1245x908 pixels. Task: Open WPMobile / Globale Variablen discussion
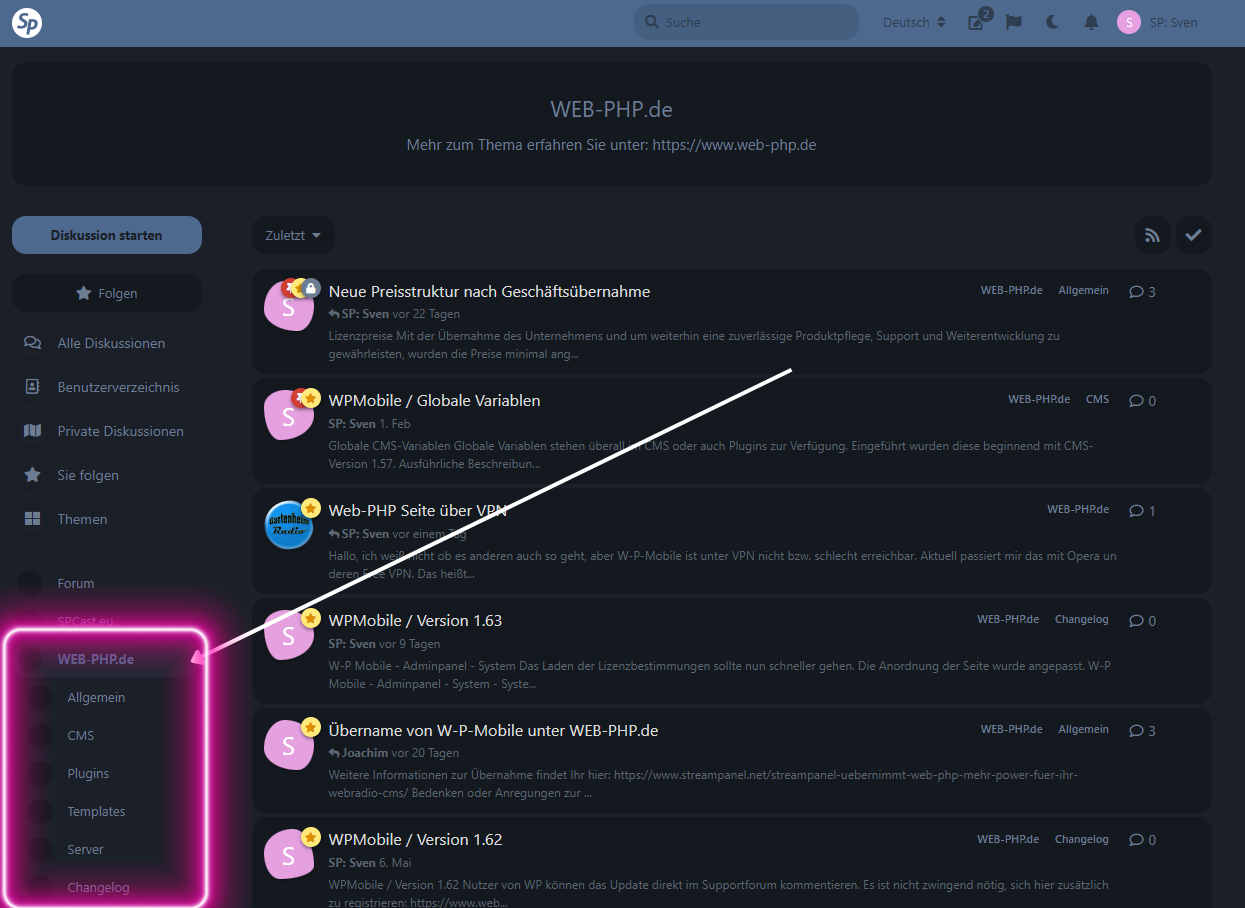434,400
